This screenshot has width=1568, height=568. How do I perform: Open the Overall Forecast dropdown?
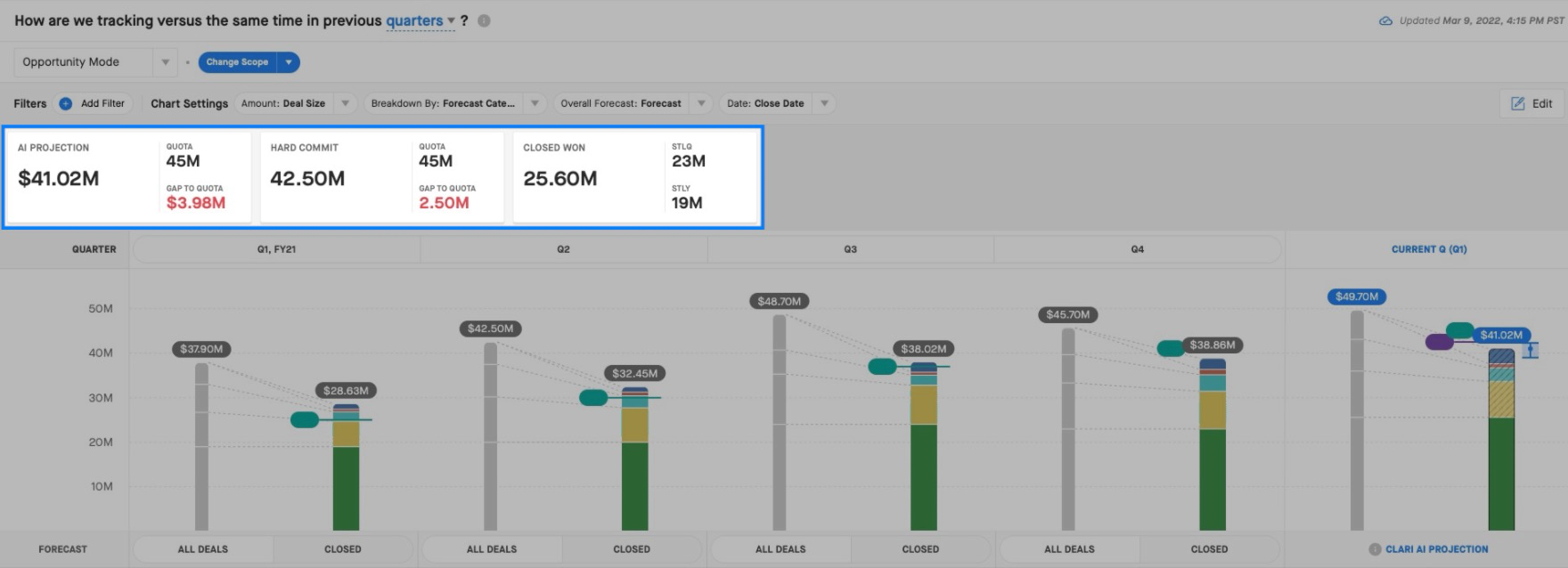click(633, 103)
